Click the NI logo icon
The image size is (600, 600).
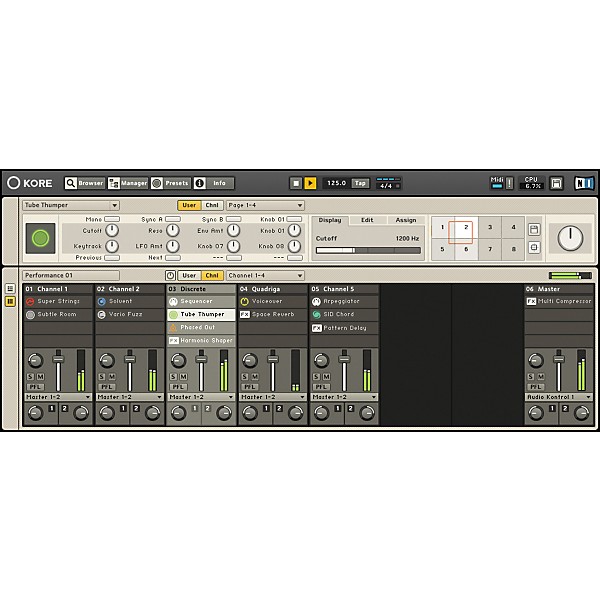click(584, 183)
